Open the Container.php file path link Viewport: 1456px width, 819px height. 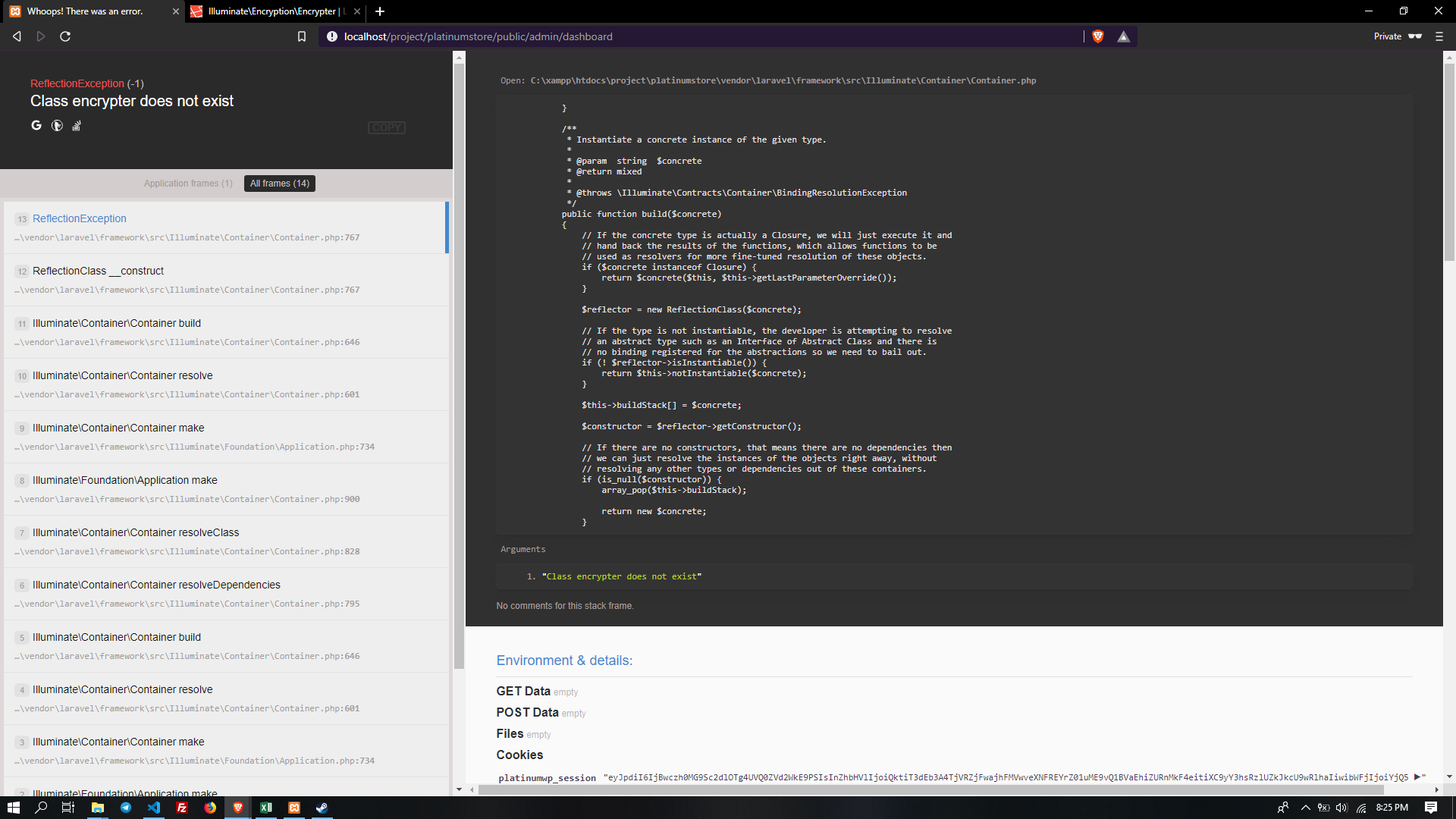(783, 80)
